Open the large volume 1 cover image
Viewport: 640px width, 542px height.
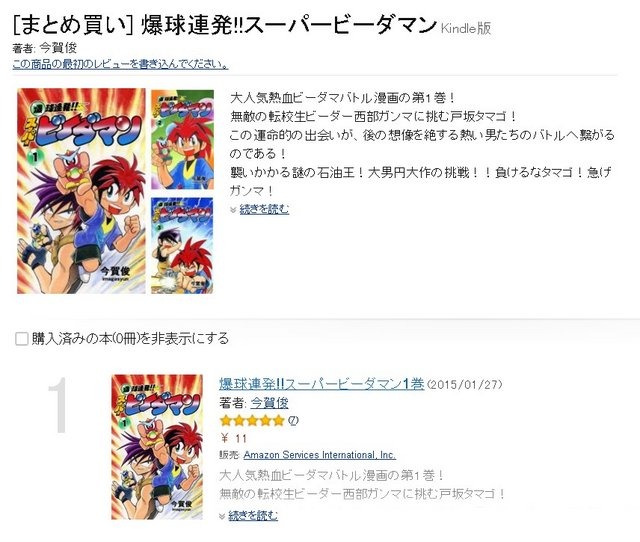[x=81, y=191]
